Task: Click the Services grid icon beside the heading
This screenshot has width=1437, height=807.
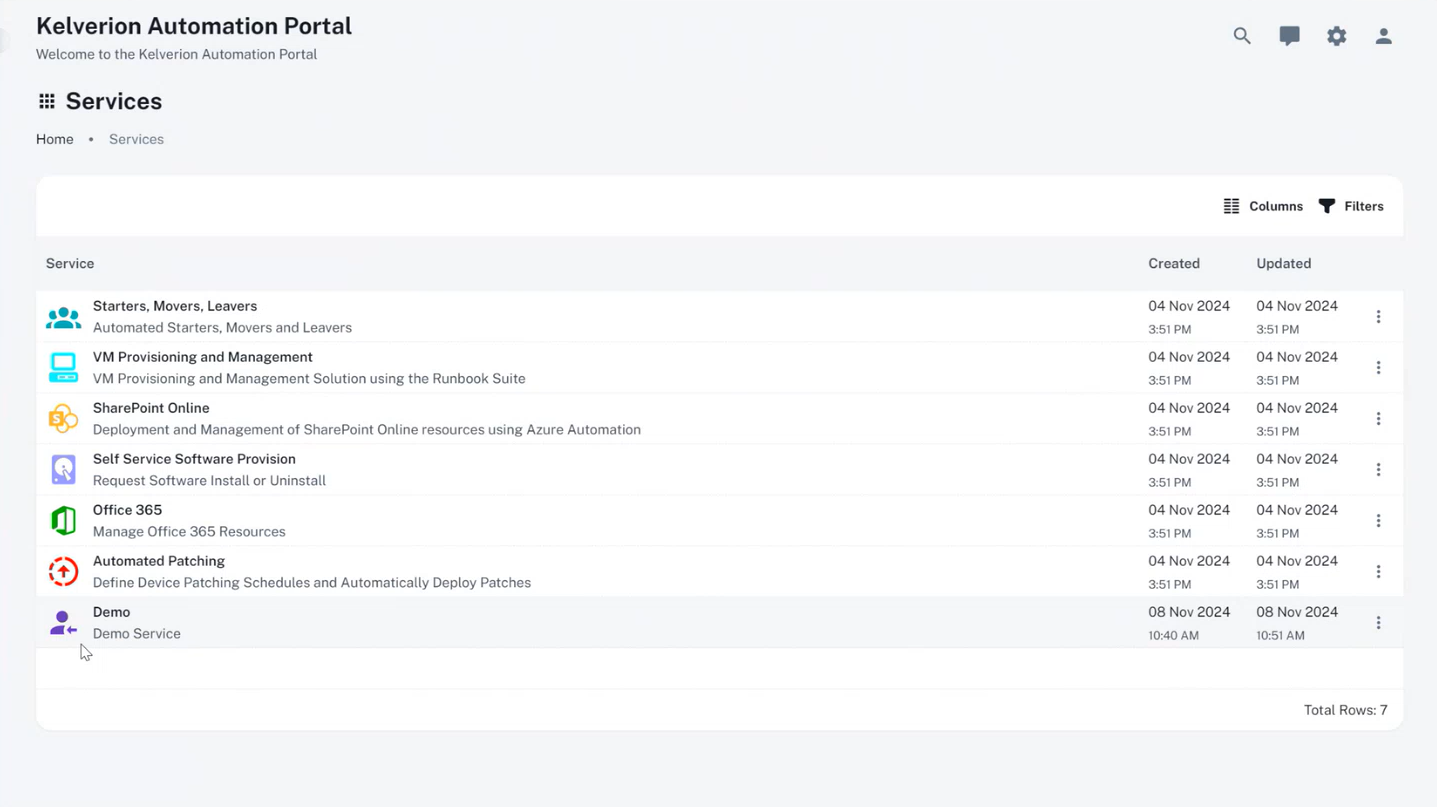Action: (46, 100)
